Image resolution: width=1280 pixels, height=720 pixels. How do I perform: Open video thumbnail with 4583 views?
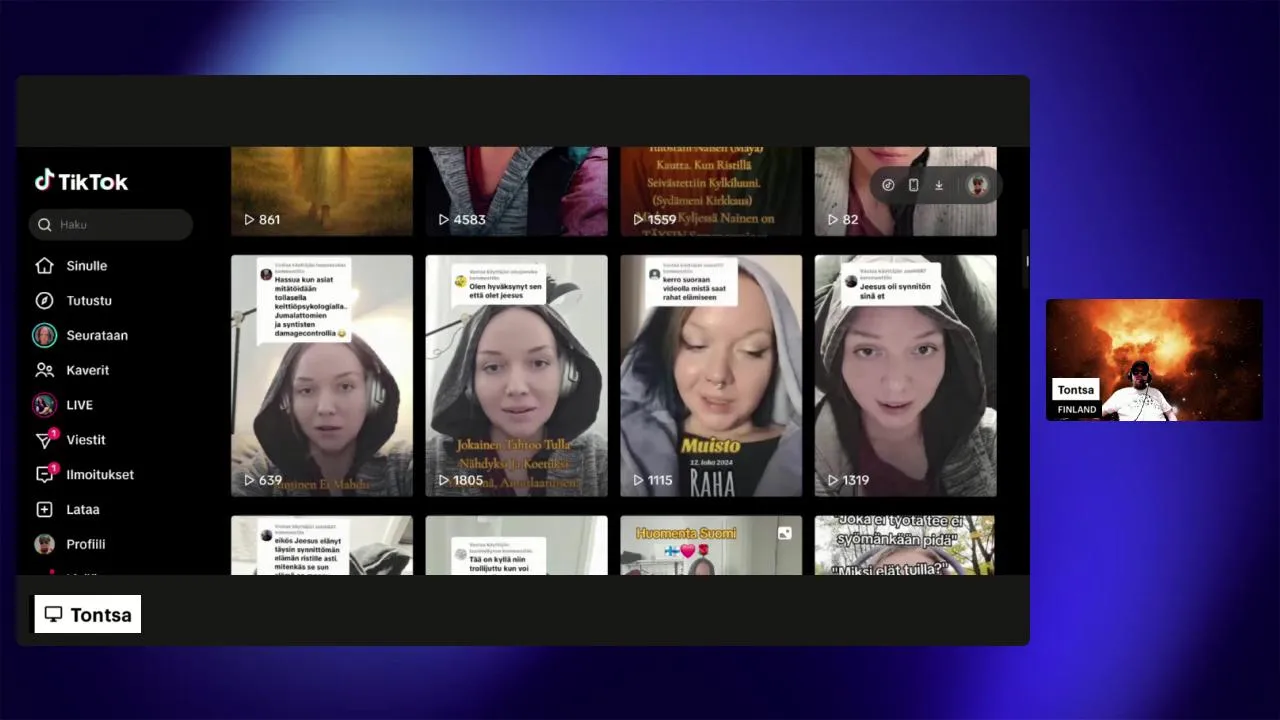pyautogui.click(x=516, y=191)
